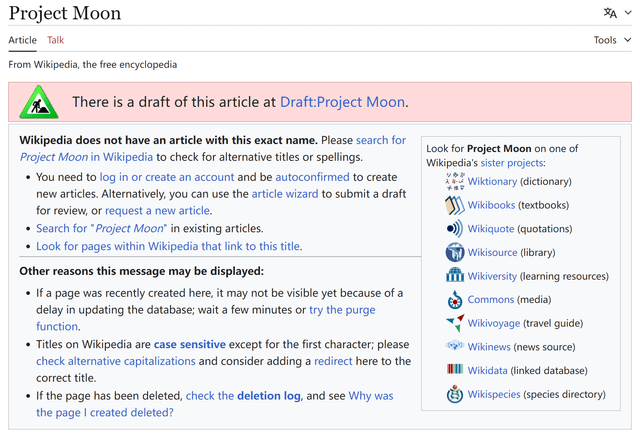The width and height of the screenshot is (640, 440).
Task: Open the Wikiquote text link
Action: point(491,229)
